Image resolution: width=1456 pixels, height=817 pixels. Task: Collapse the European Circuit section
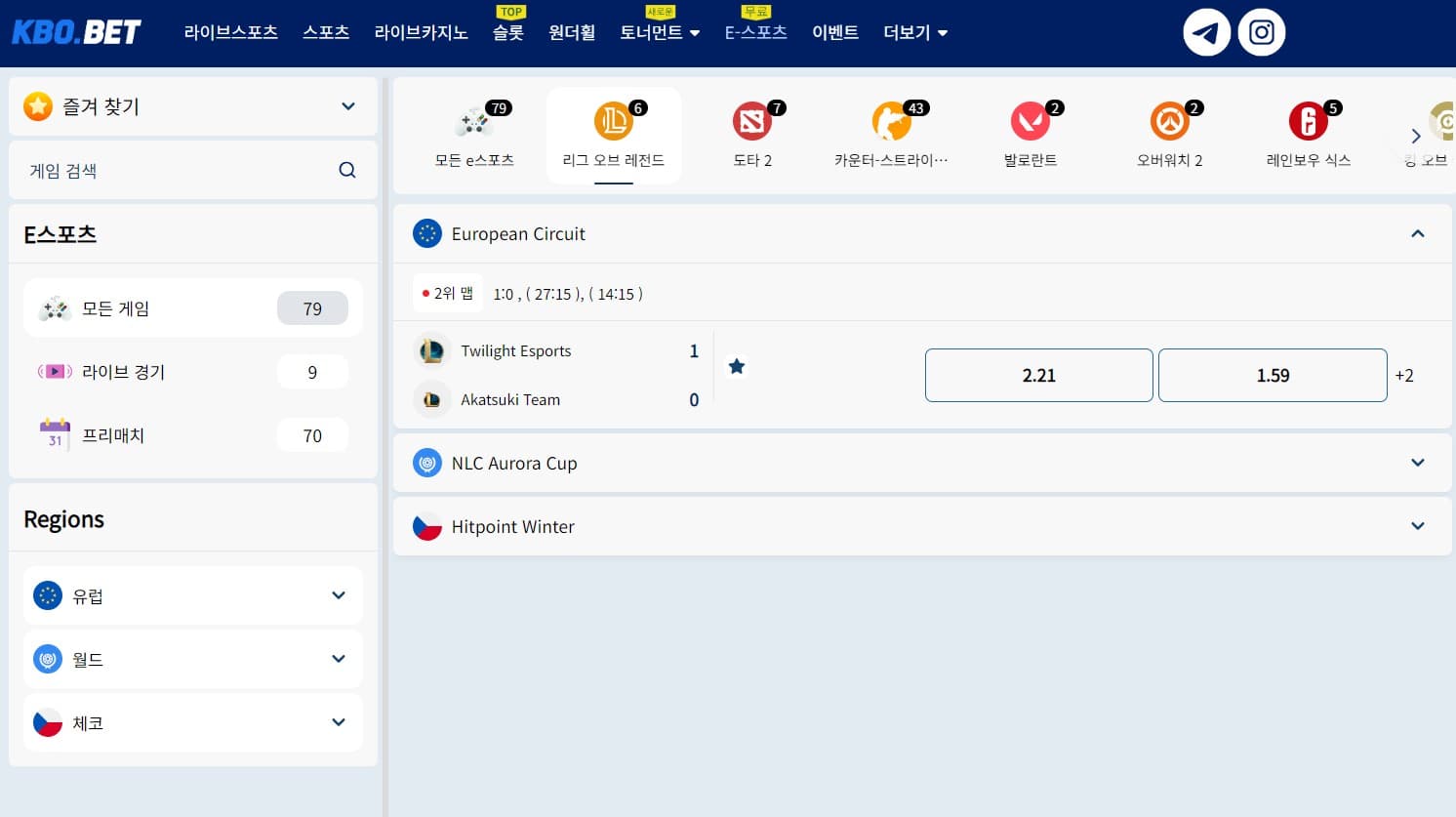pyautogui.click(x=1418, y=233)
